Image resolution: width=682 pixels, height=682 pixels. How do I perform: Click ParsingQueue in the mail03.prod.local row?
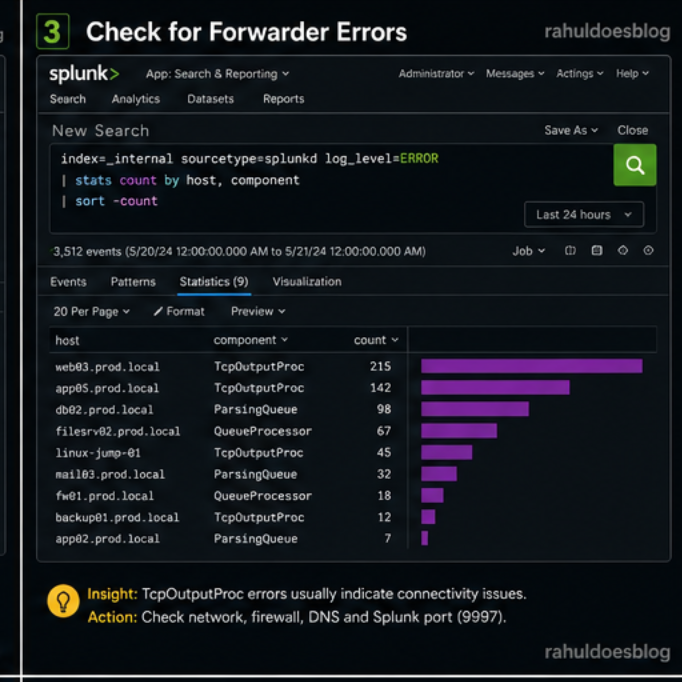point(256,474)
